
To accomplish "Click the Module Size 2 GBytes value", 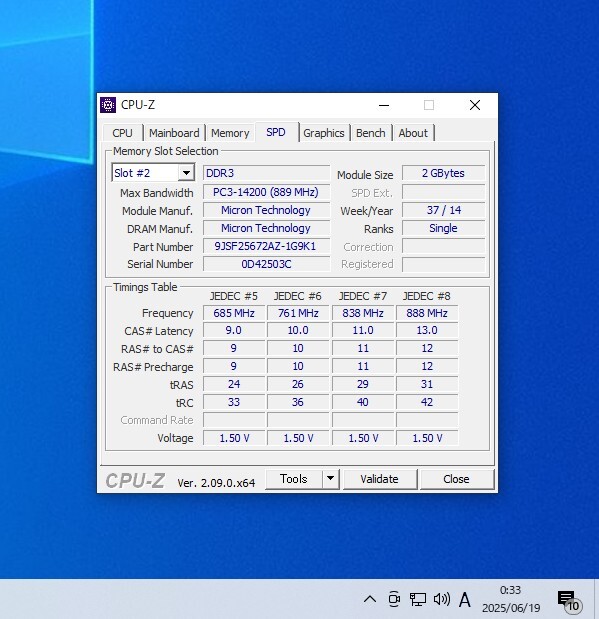I will click(443, 173).
